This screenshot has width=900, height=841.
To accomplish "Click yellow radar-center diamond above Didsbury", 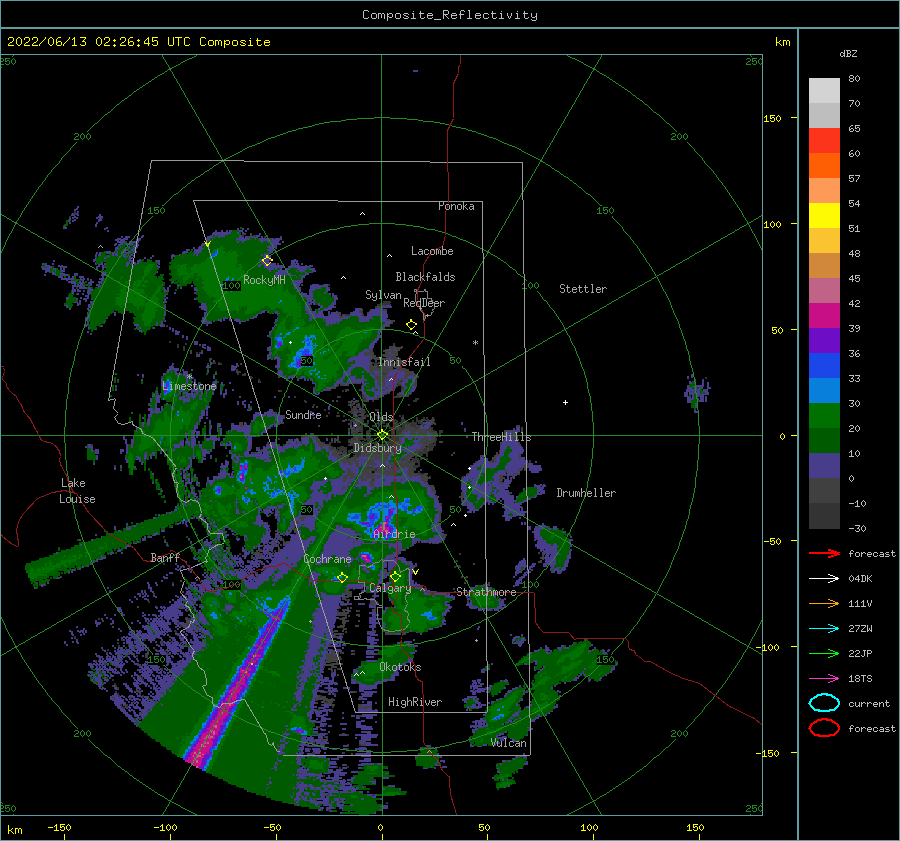I will (382, 435).
